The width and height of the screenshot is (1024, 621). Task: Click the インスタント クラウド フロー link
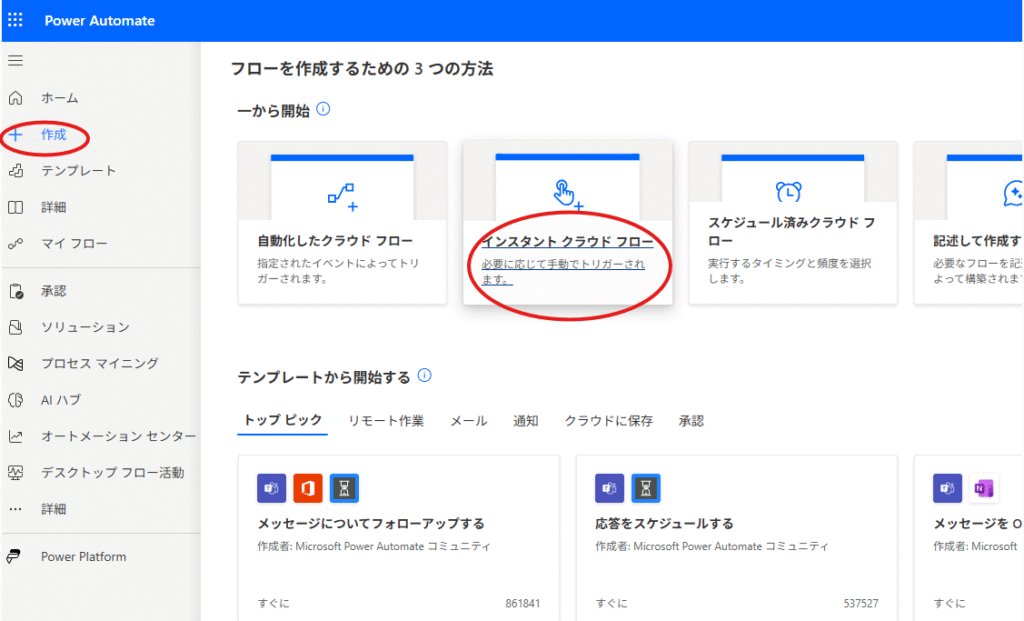(567, 242)
